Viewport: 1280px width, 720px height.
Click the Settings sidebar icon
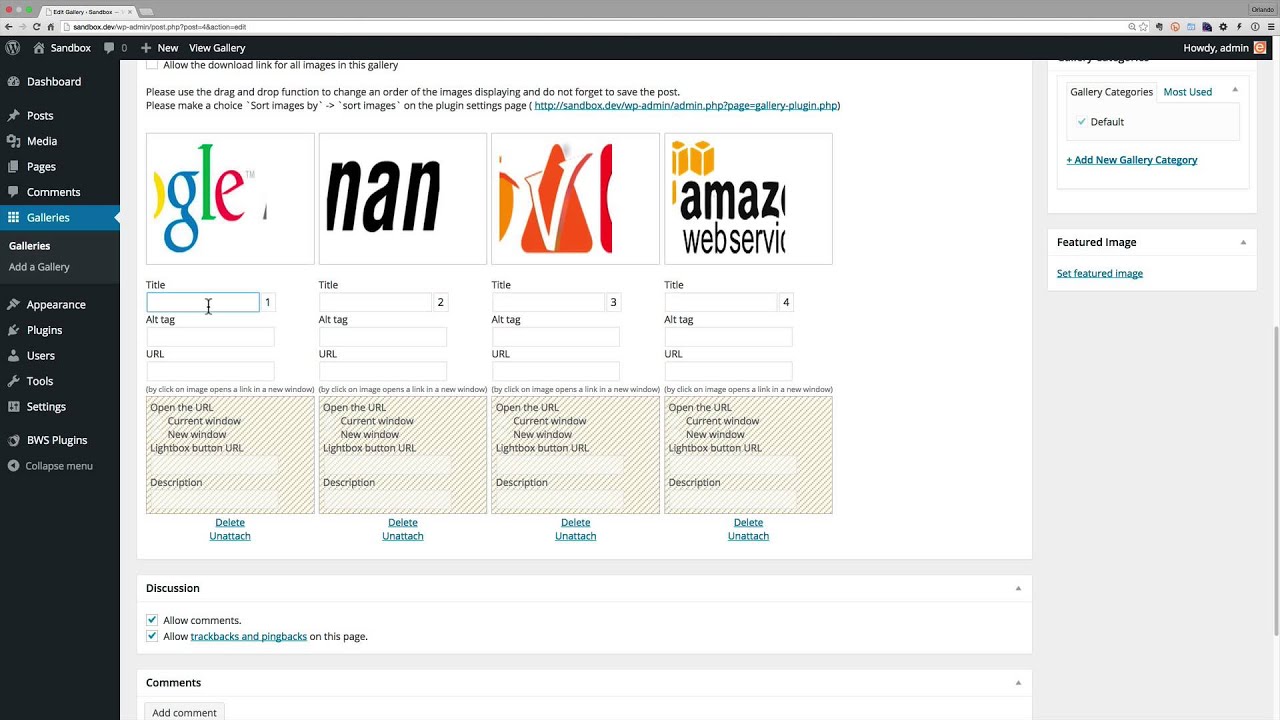[x=13, y=407]
